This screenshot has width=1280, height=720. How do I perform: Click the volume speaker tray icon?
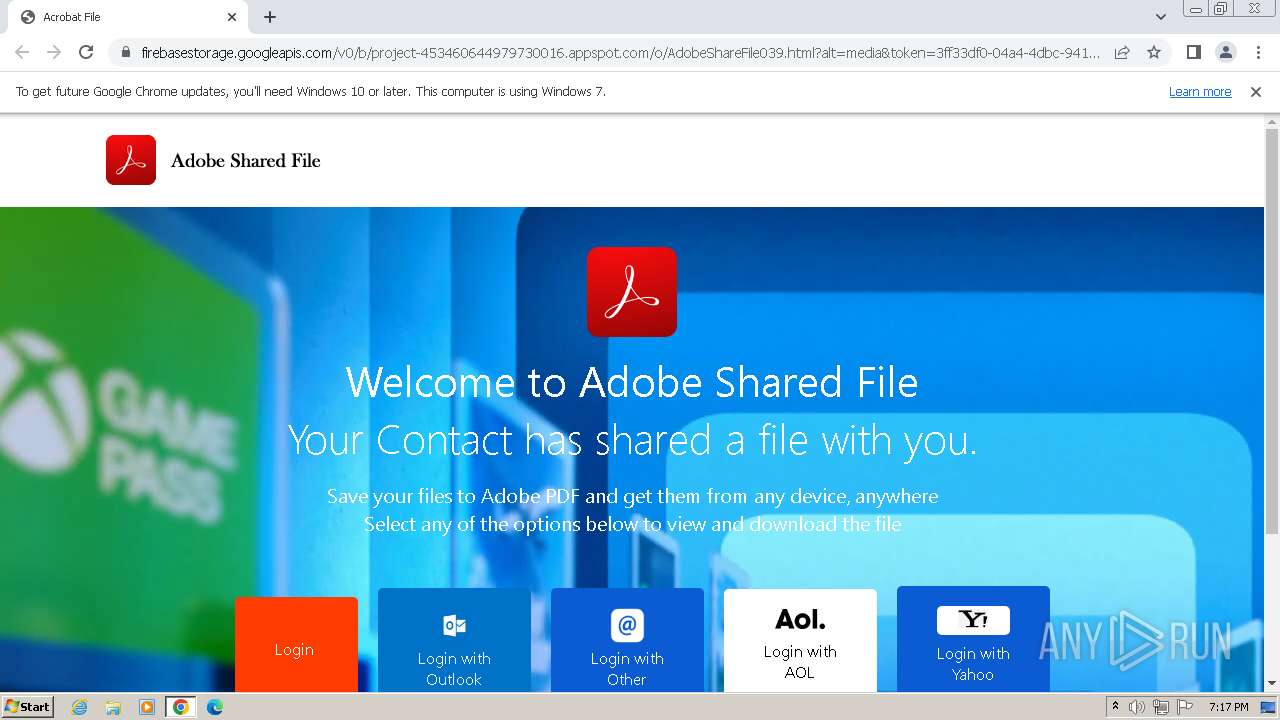coord(1137,707)
